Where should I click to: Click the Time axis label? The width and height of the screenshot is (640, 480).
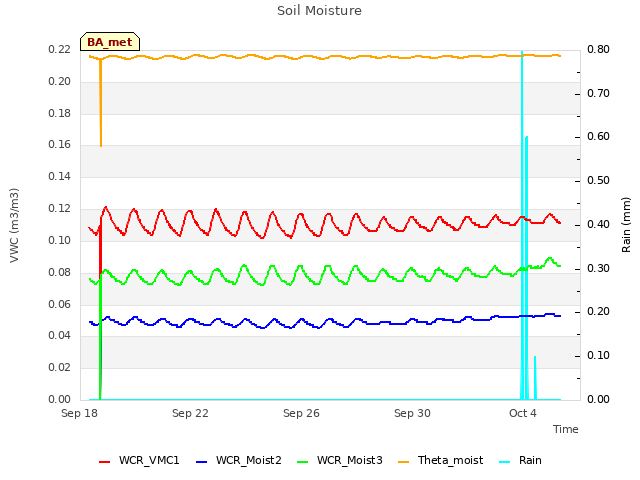[566, 429]
